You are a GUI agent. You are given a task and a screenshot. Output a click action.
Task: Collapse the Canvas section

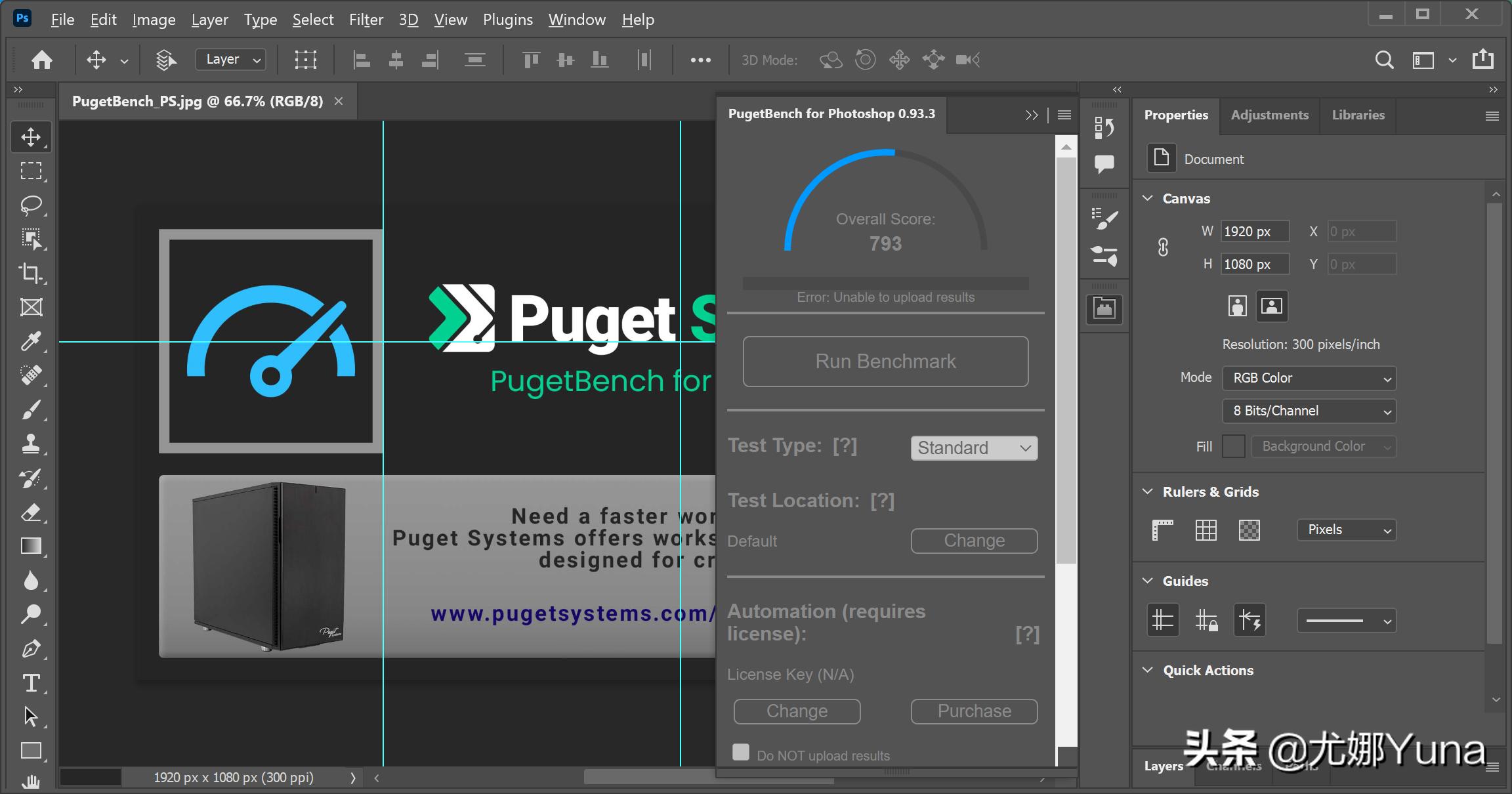[1148, 198]
